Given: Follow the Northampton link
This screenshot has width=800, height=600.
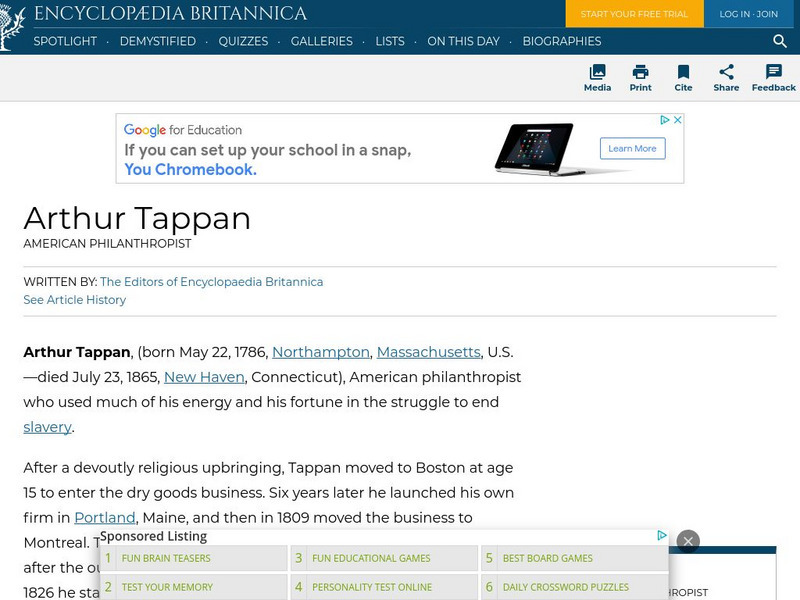Looking at the screenshot, I should pos(320,352).
